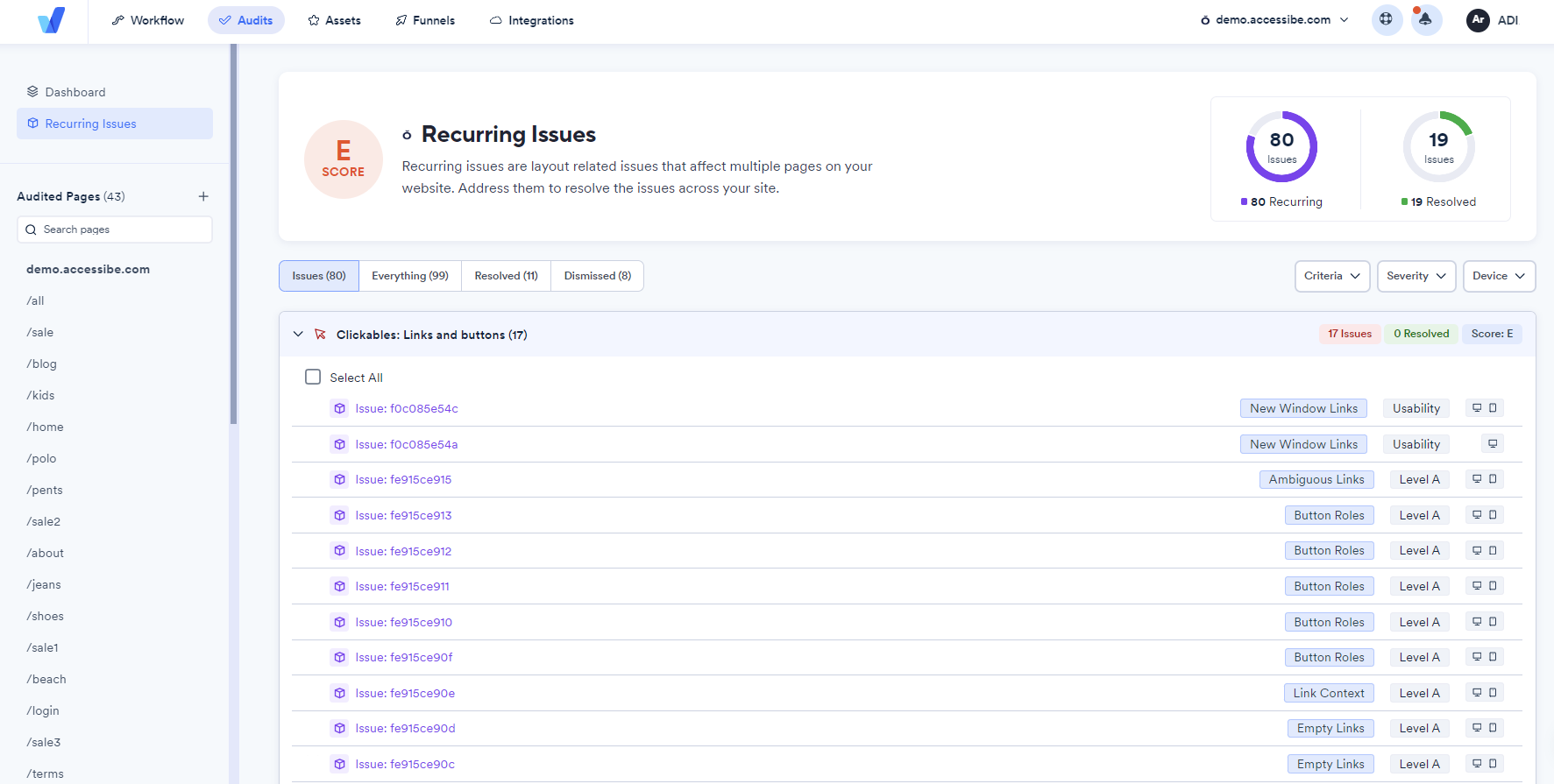
Task: Click the Ambiguous Links tag
Action: point(1316,479)
